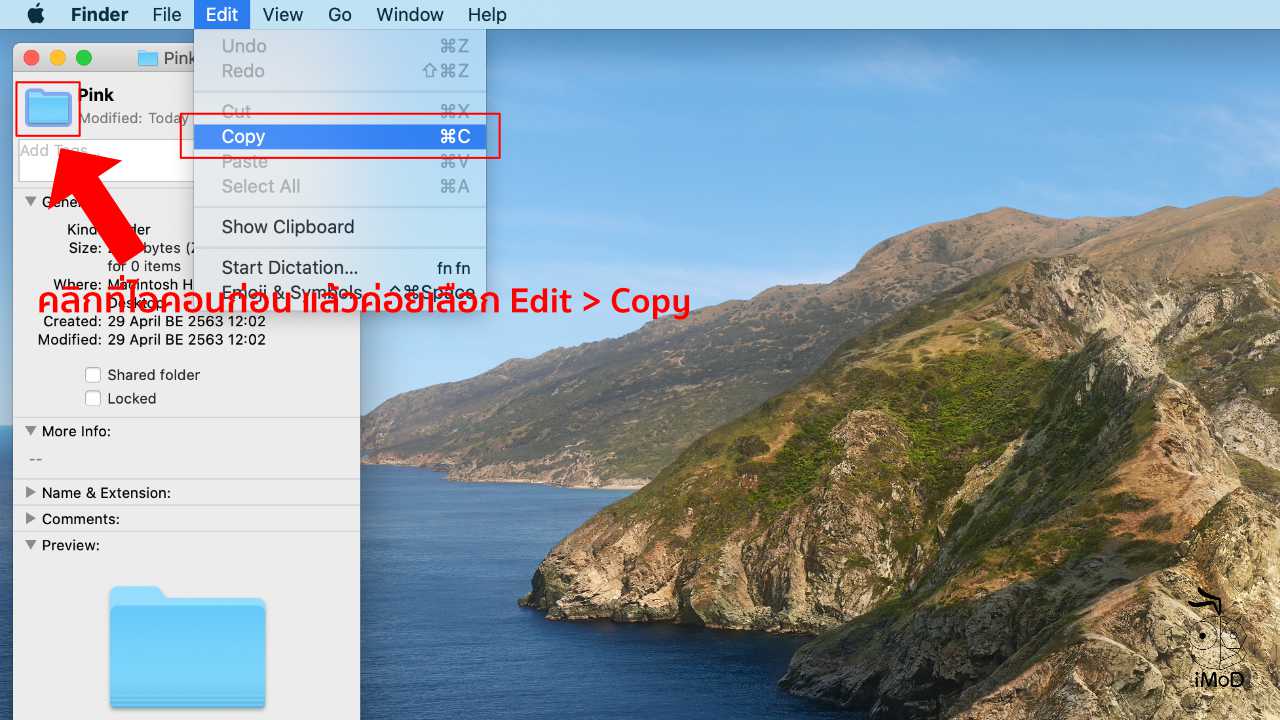Viewport: 1280px width, 720px height.
Task: Expand the Comments section
Action: tap(31, 518)
